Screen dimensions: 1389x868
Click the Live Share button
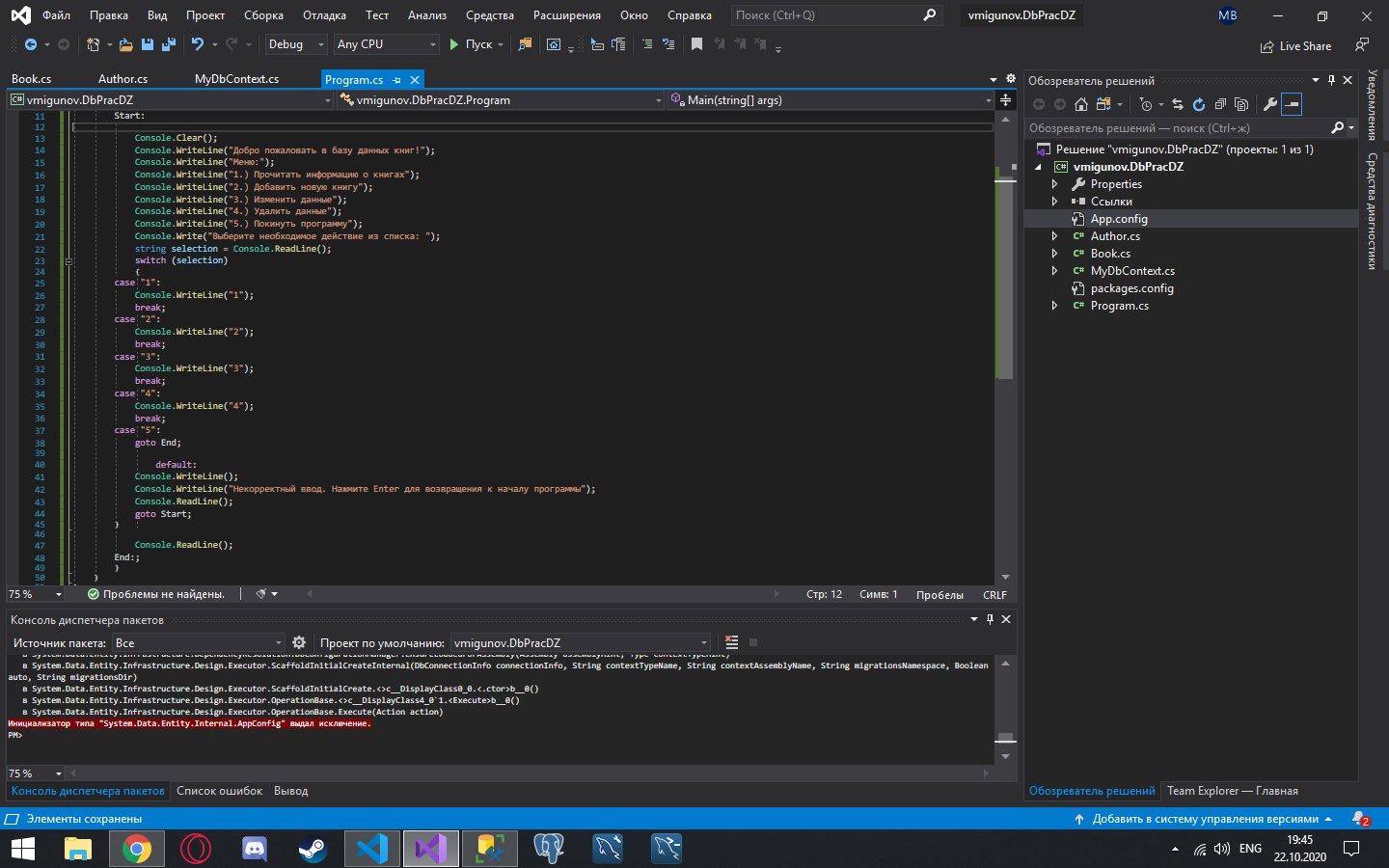(x=1295, y=45)
